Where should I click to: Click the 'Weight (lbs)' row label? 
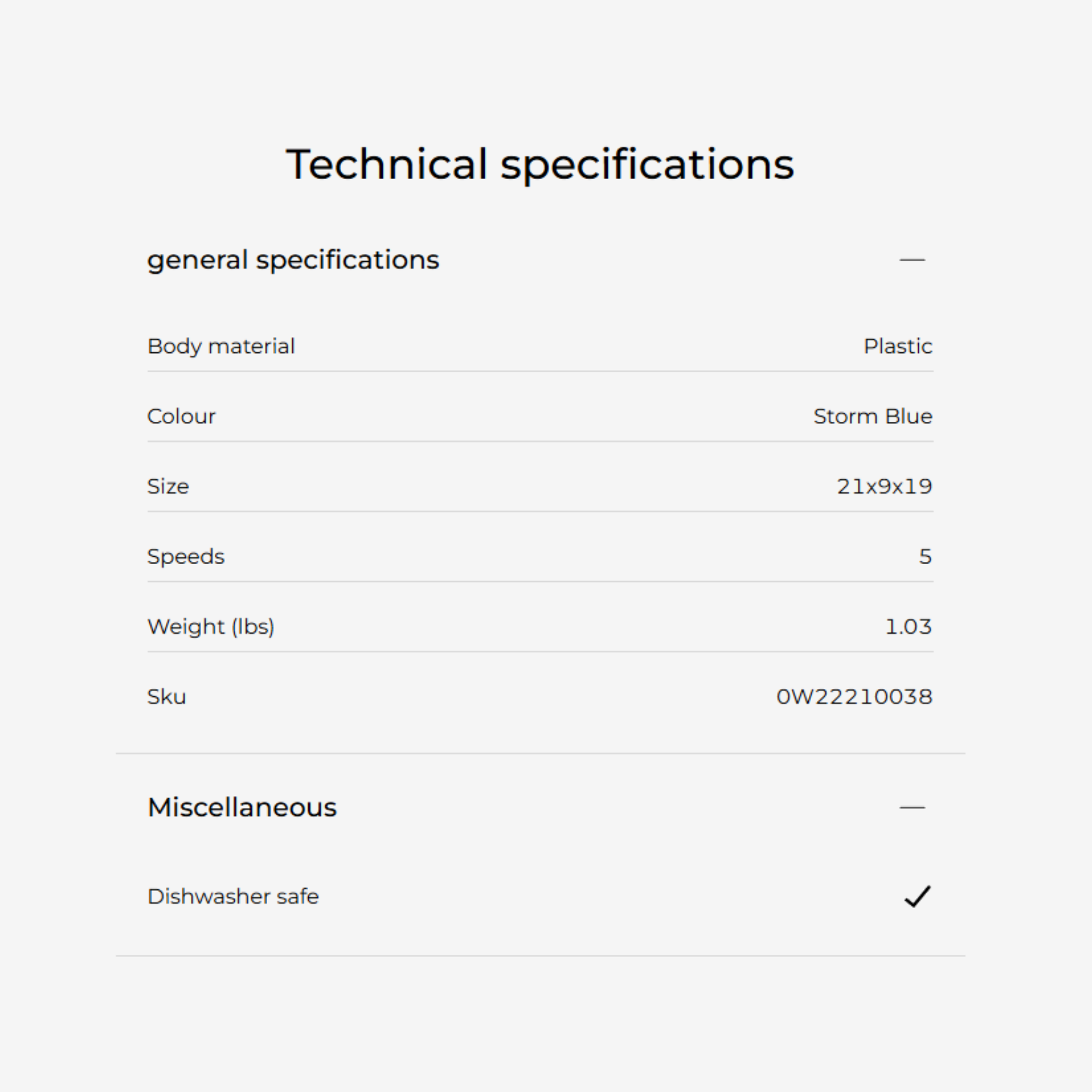(211, 627)
